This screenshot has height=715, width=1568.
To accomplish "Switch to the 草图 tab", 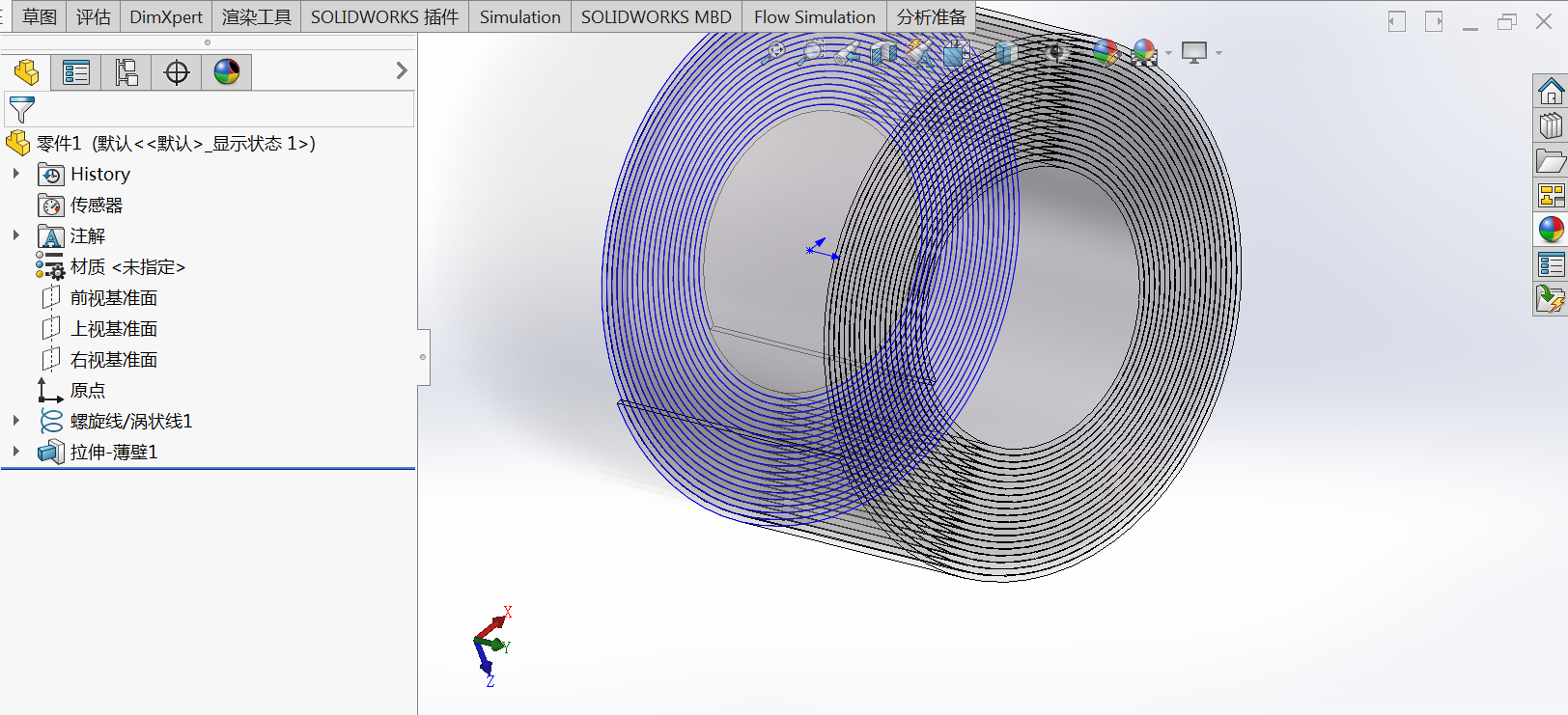I will point(39,16).
